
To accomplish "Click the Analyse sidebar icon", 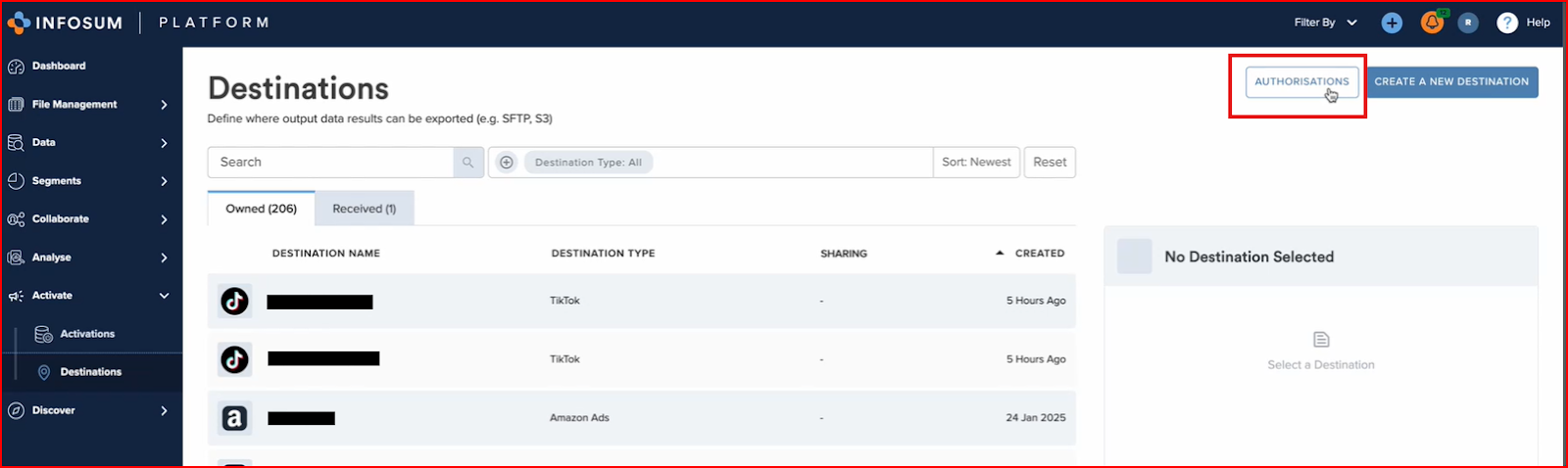I will (x=16, y=257).
